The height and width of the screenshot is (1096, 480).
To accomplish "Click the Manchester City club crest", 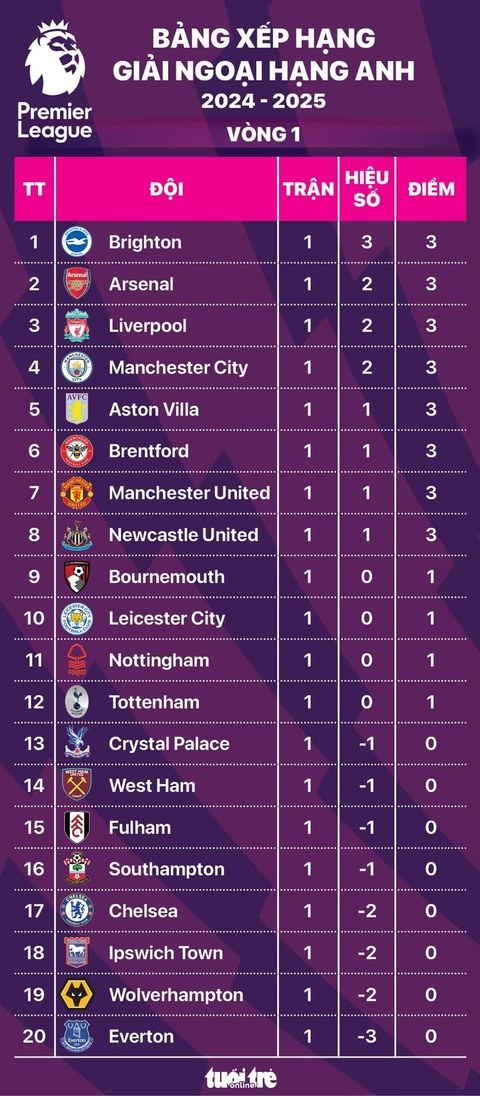I will click(x=77, y=367).
